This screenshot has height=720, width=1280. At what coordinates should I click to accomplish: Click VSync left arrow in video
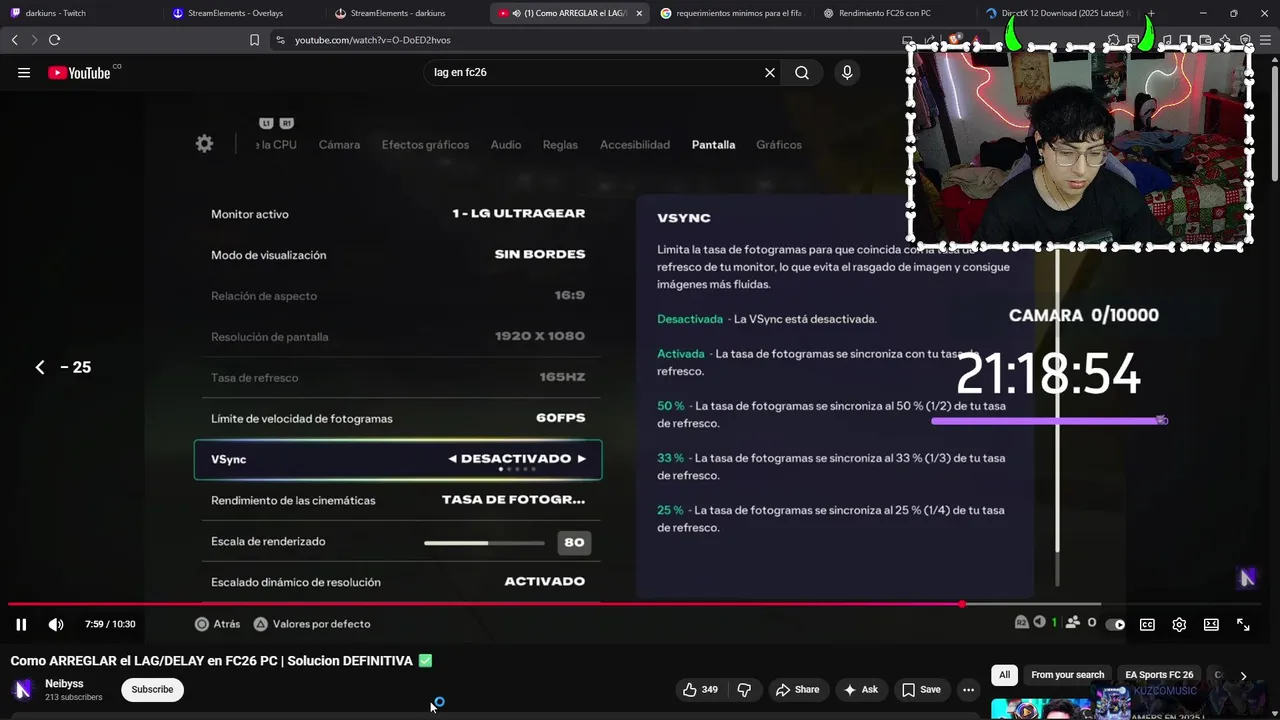[x=452, y=459]
